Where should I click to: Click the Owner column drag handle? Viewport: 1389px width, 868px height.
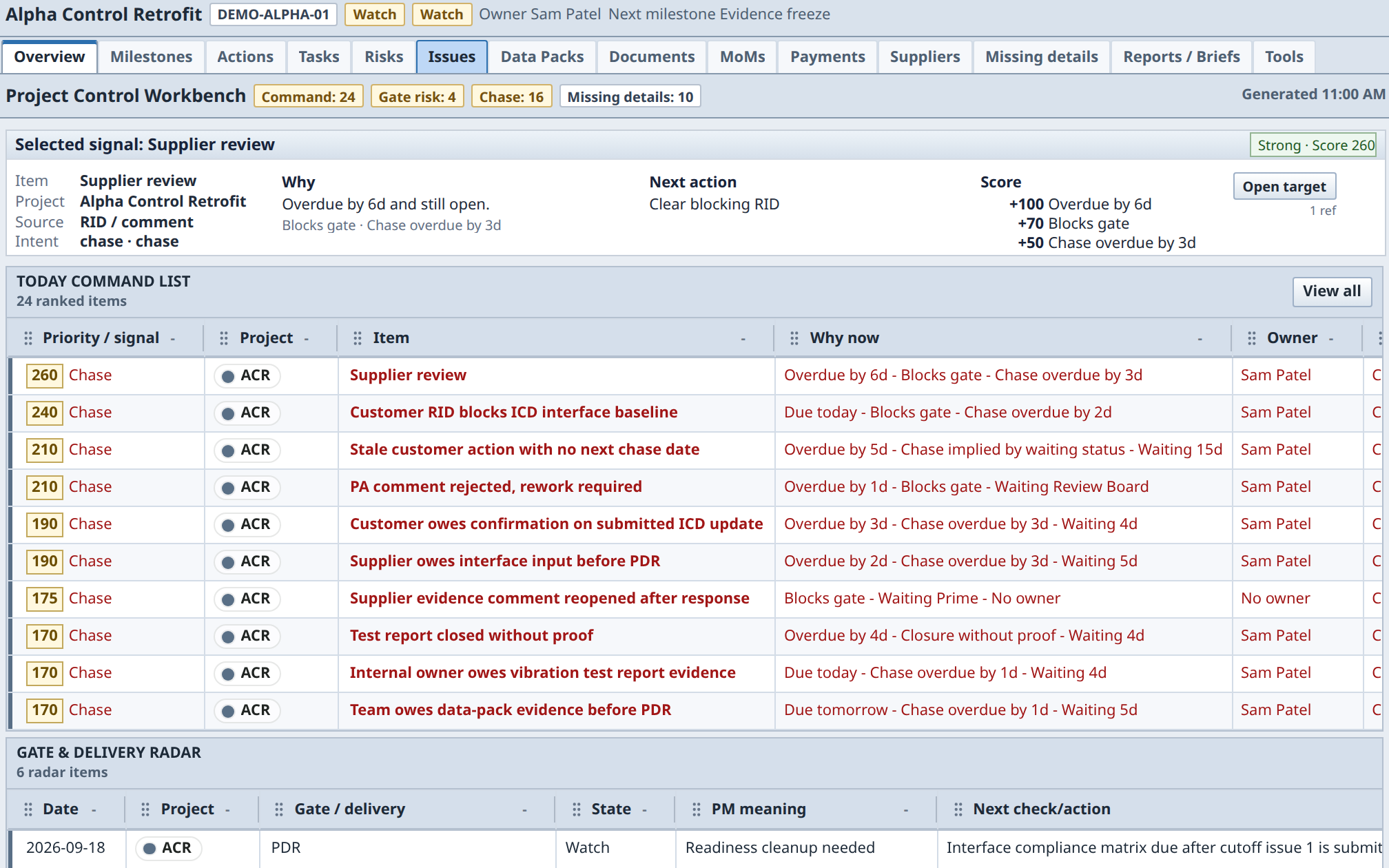1252,338
